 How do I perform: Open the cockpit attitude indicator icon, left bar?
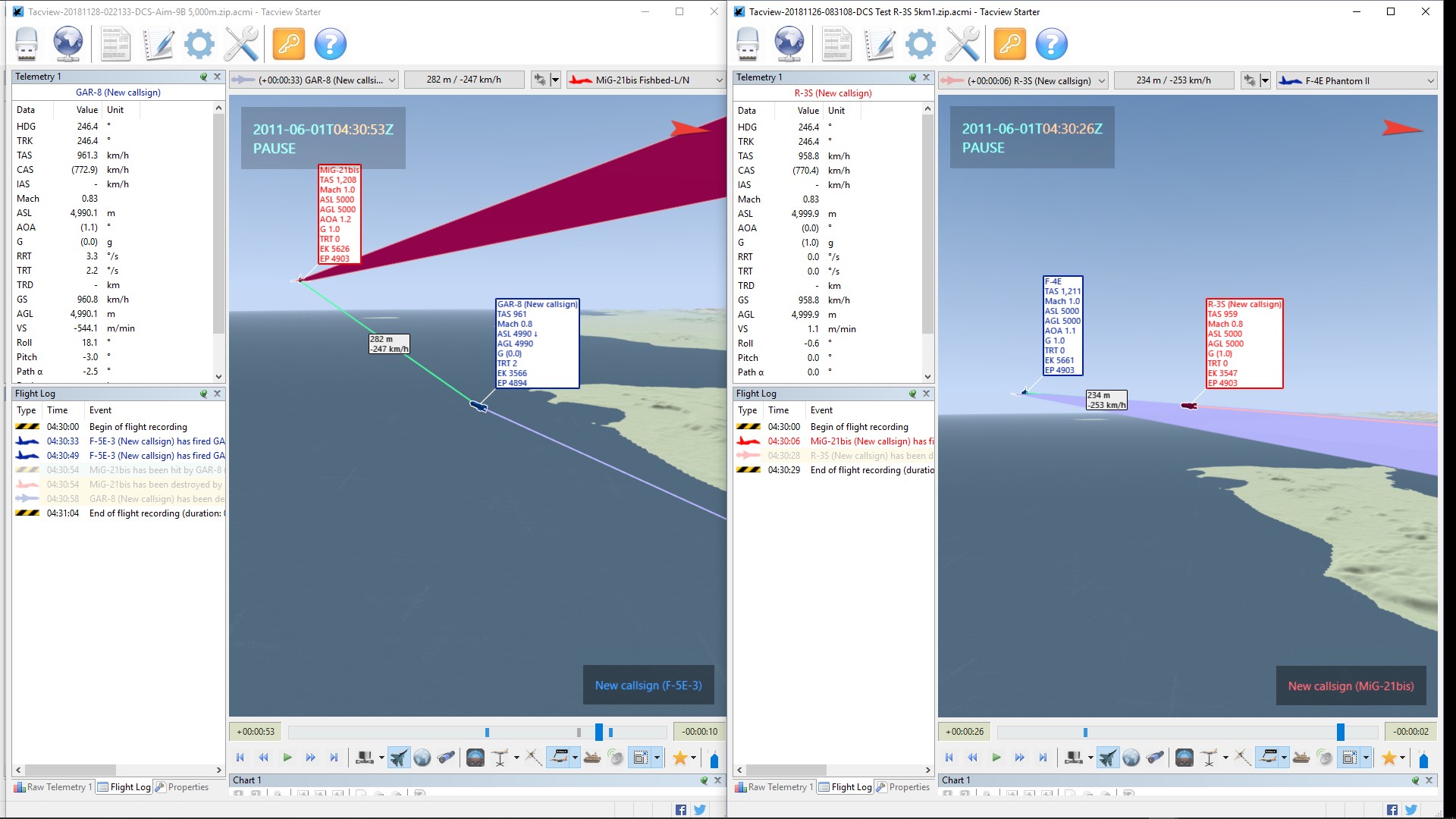coord(475,757)
